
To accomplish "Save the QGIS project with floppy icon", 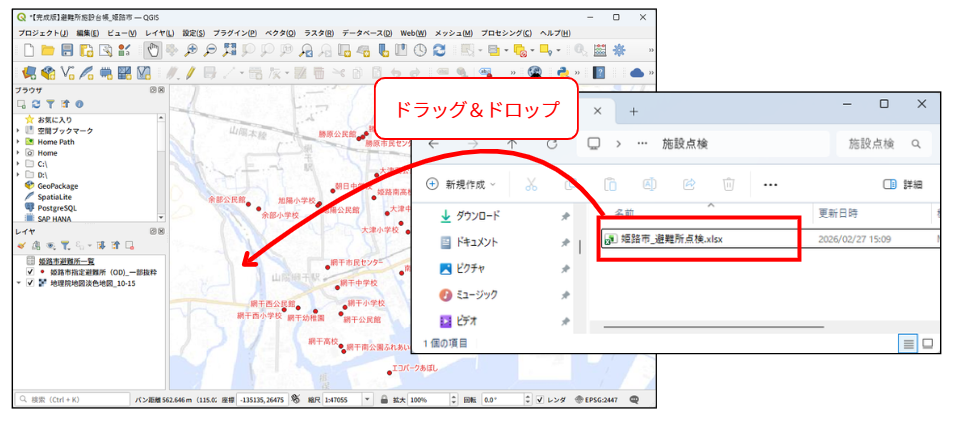I will (x=66, y=49).
